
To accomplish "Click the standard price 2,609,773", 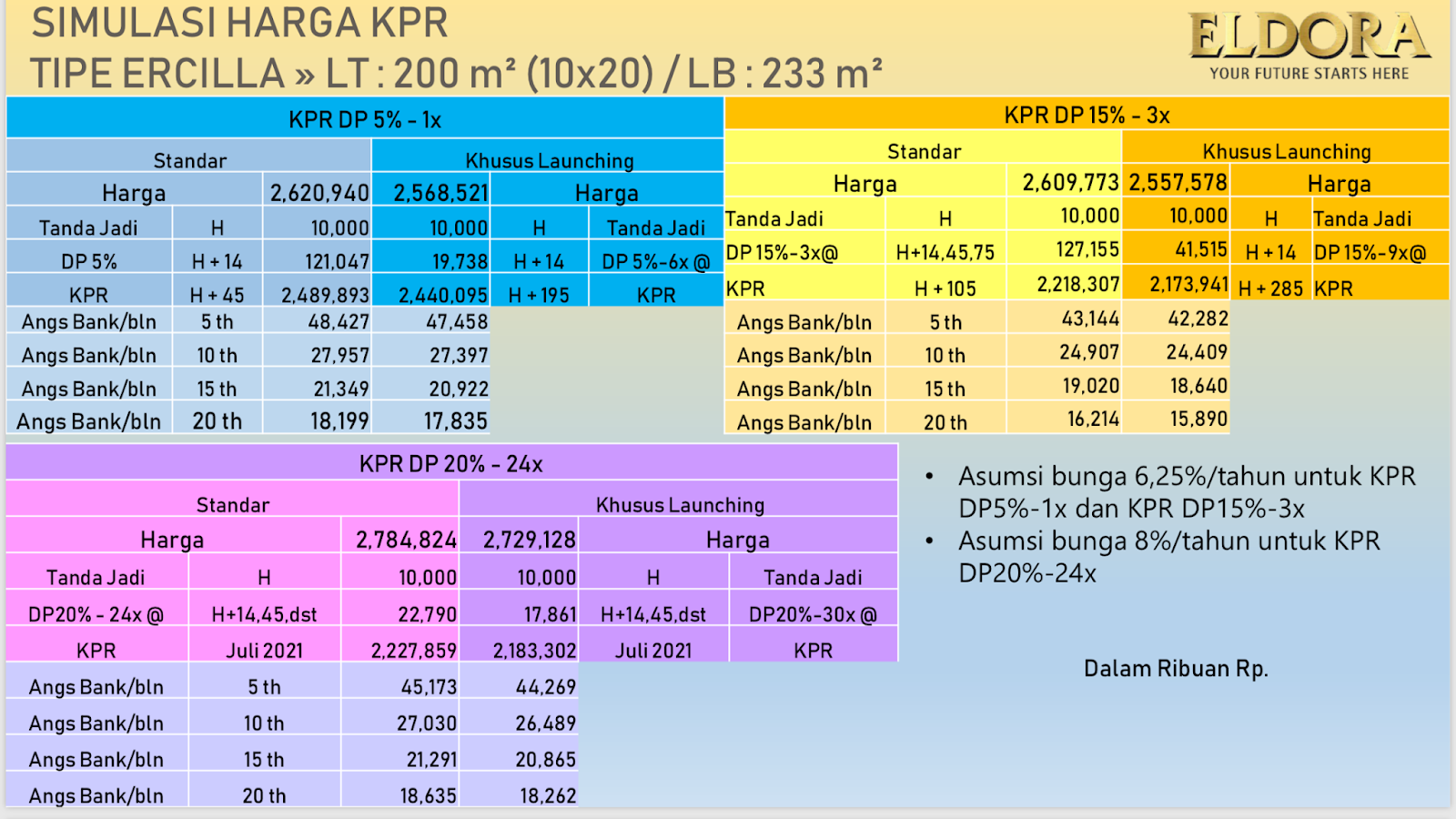I will pyautogui.click(x=1070, y=183).
